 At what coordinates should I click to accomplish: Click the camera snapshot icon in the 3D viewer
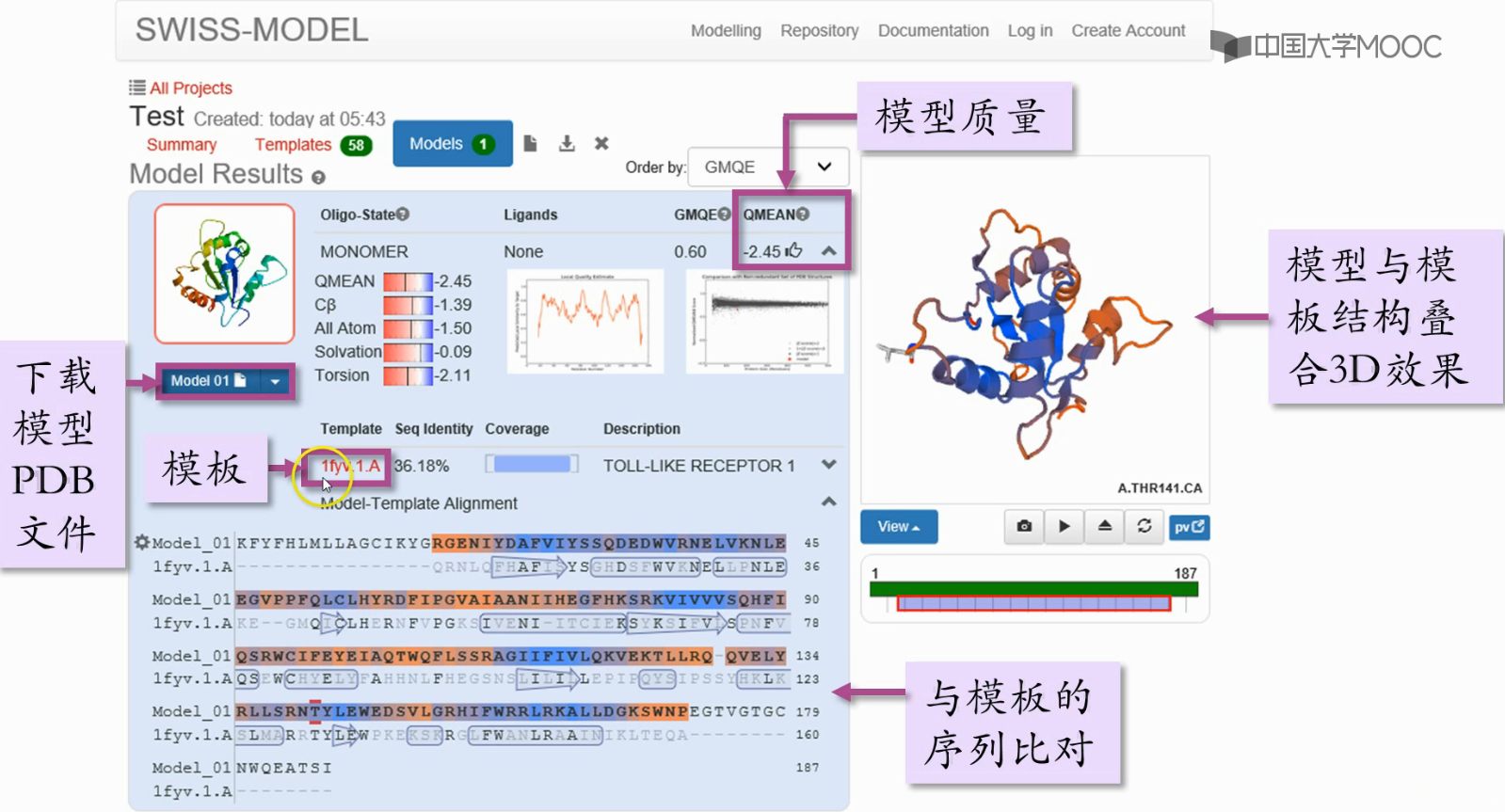tap(1024, 527)
